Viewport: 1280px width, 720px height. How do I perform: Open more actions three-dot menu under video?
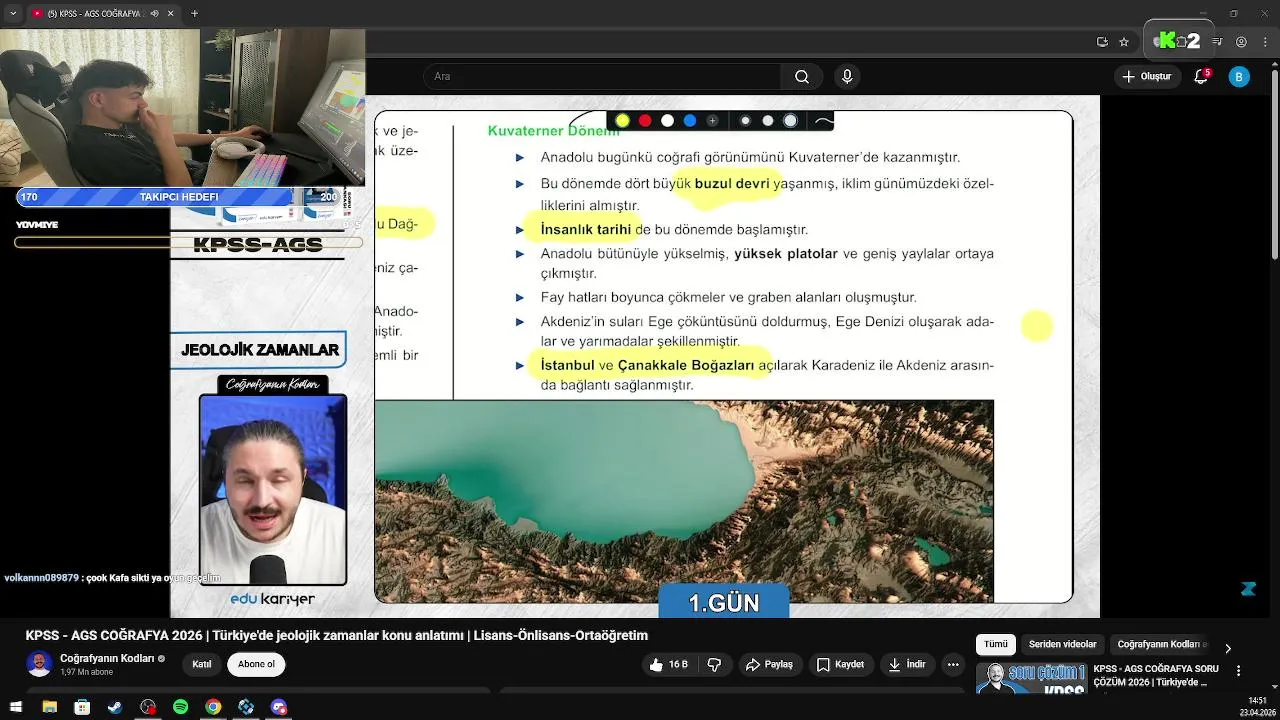(x=953, y=665)
